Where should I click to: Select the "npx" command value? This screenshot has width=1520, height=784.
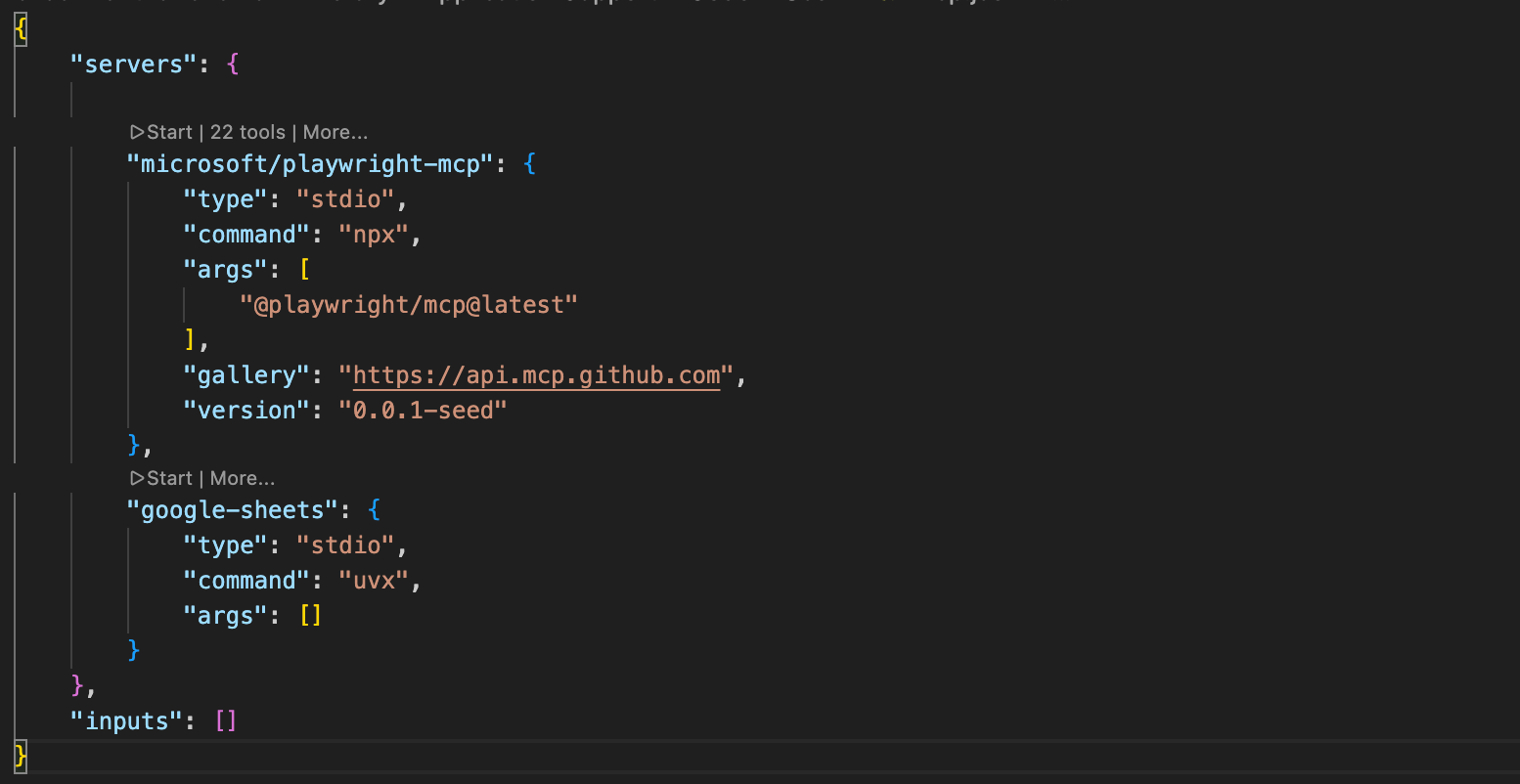(374, 235)
